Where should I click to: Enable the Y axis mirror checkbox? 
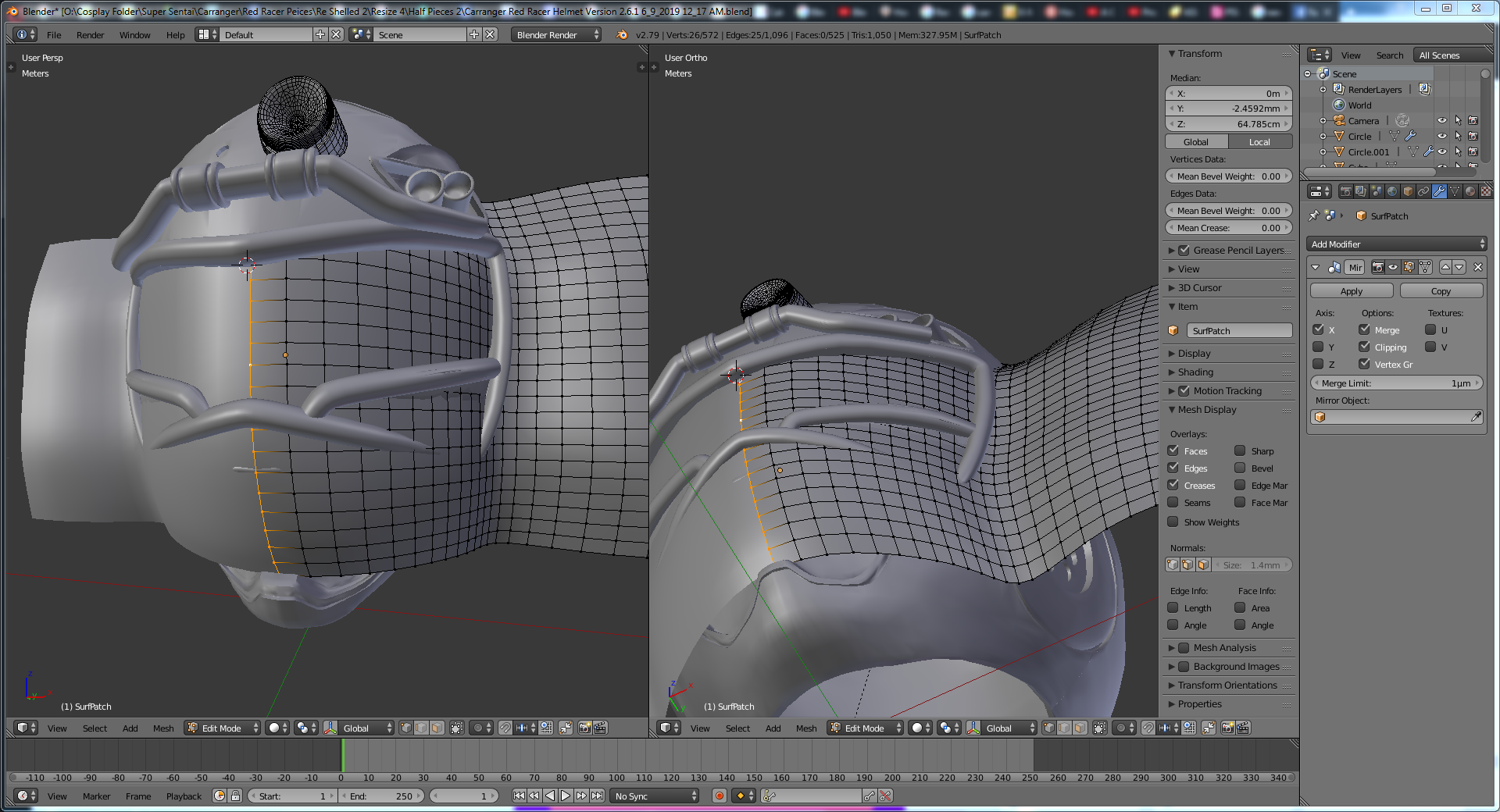(x=1319, y=347)
